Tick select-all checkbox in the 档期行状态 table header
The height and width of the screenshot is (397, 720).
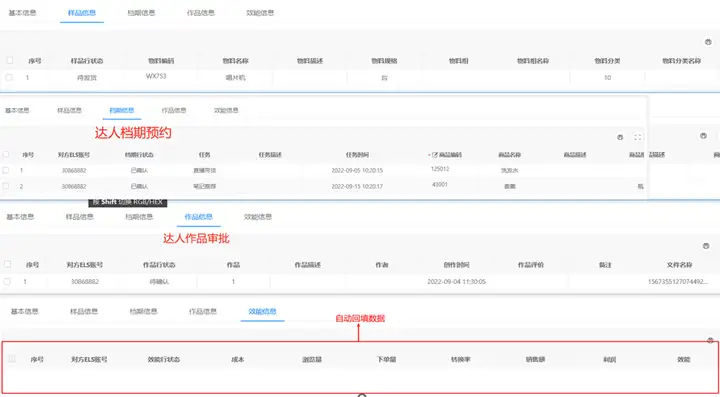point(6,154)
